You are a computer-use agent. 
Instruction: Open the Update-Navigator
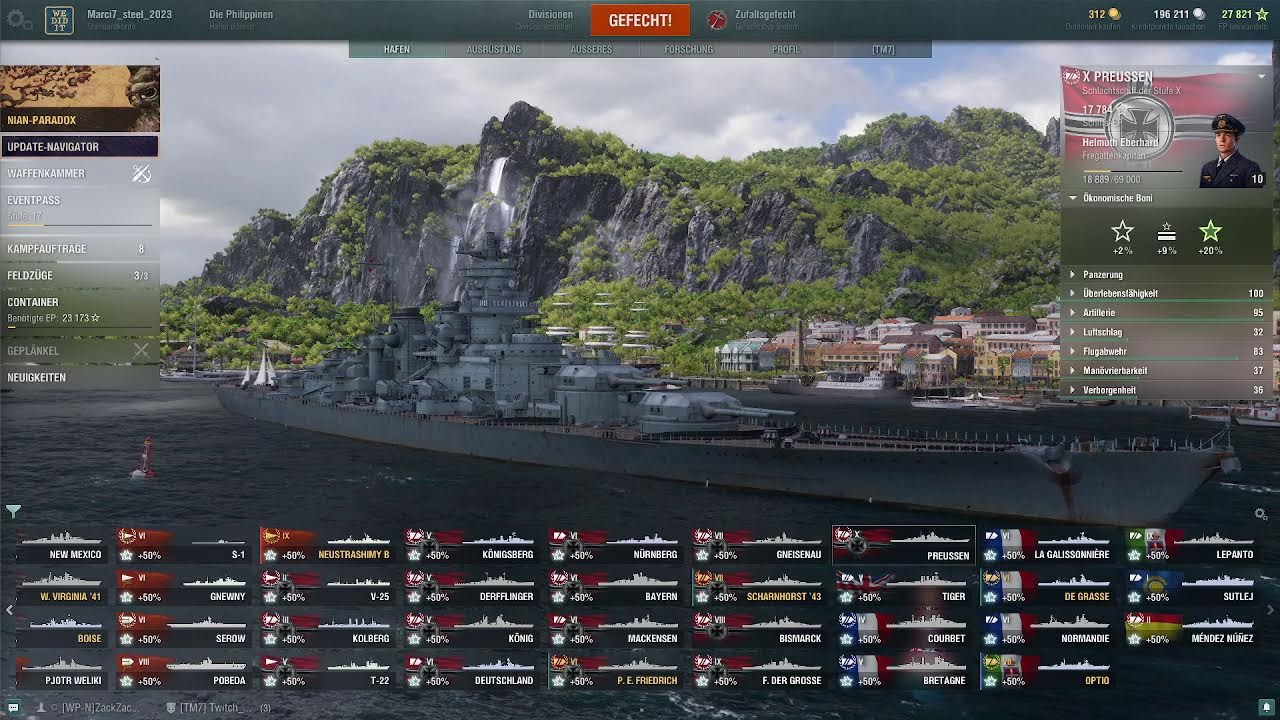click(x=79, y=147)
